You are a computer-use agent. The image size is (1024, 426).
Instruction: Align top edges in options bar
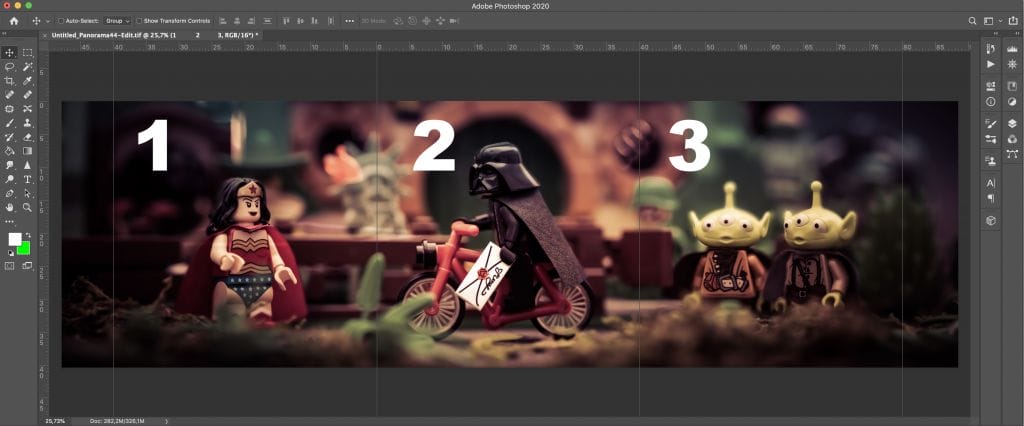(286, 21)
